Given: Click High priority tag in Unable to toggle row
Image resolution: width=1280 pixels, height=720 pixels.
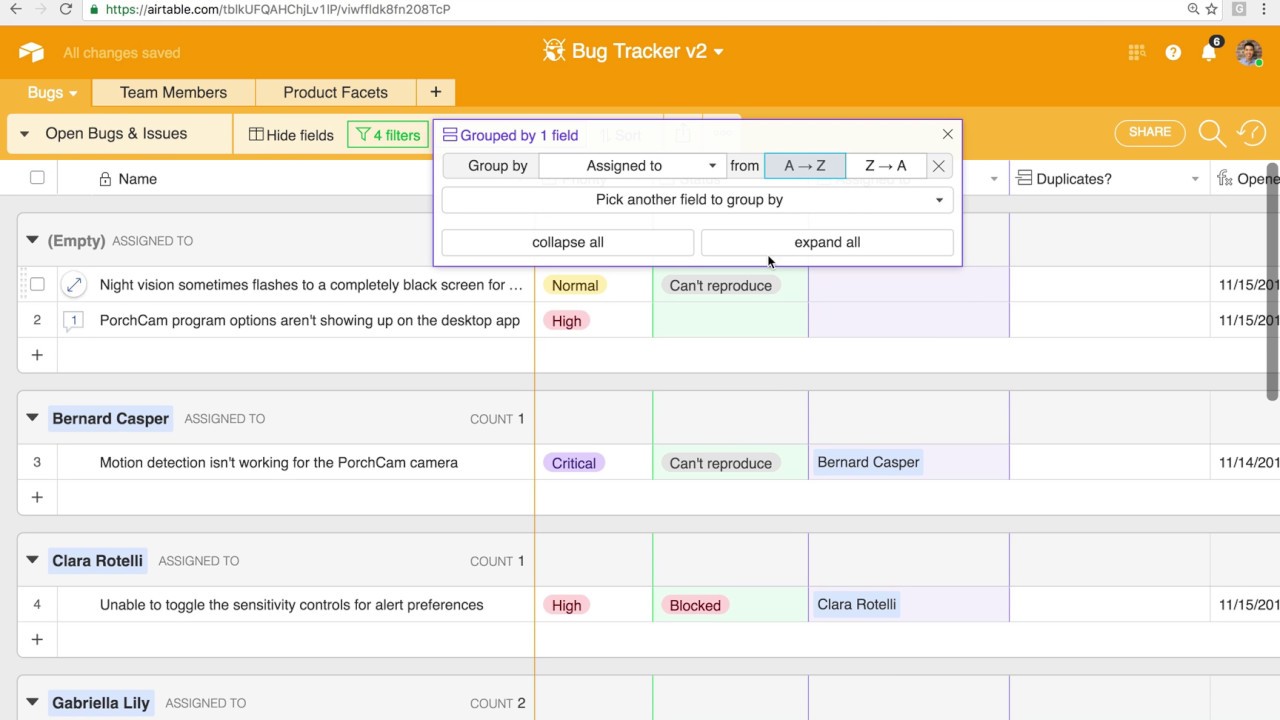Looking at the screenshot, I should 566,605.
